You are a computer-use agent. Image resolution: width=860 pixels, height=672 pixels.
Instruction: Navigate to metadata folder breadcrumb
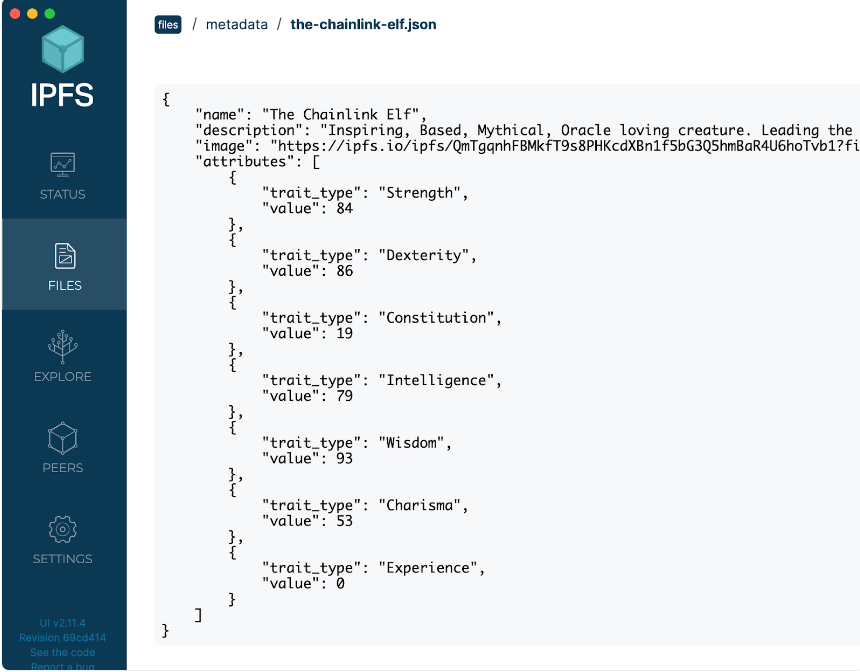[x=237, y=25]
